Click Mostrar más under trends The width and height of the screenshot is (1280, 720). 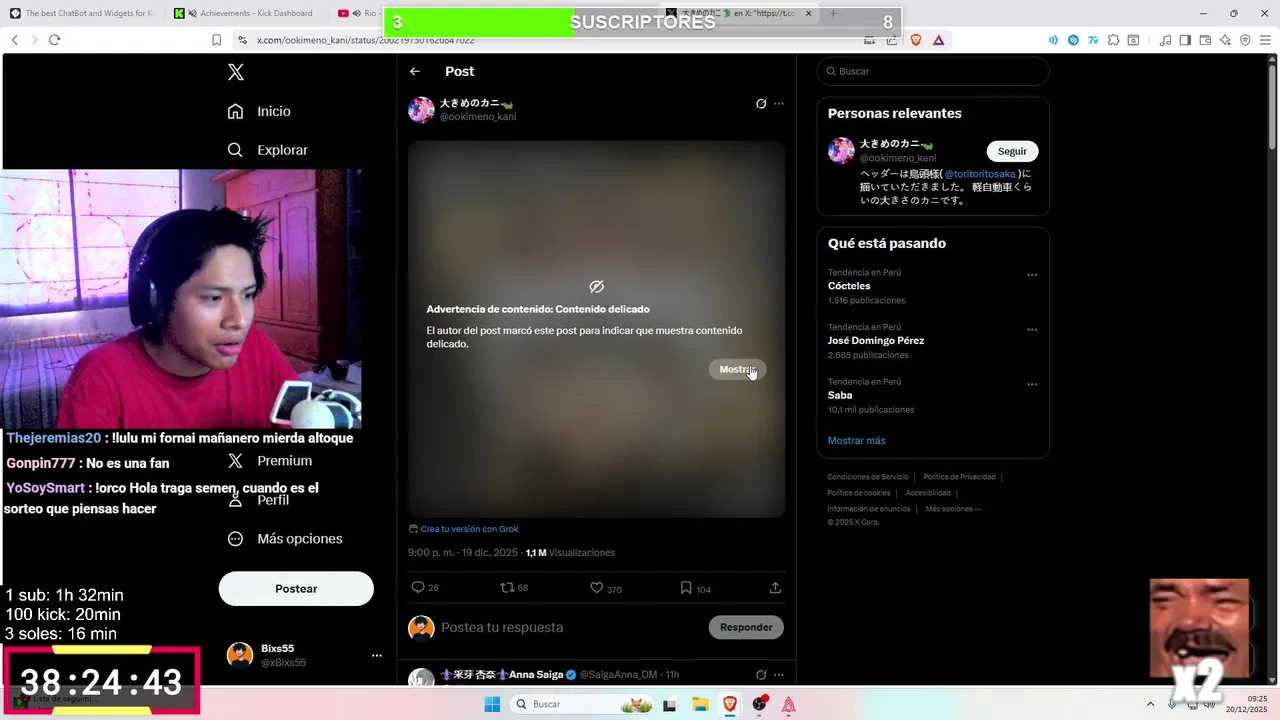pos(856,440)
